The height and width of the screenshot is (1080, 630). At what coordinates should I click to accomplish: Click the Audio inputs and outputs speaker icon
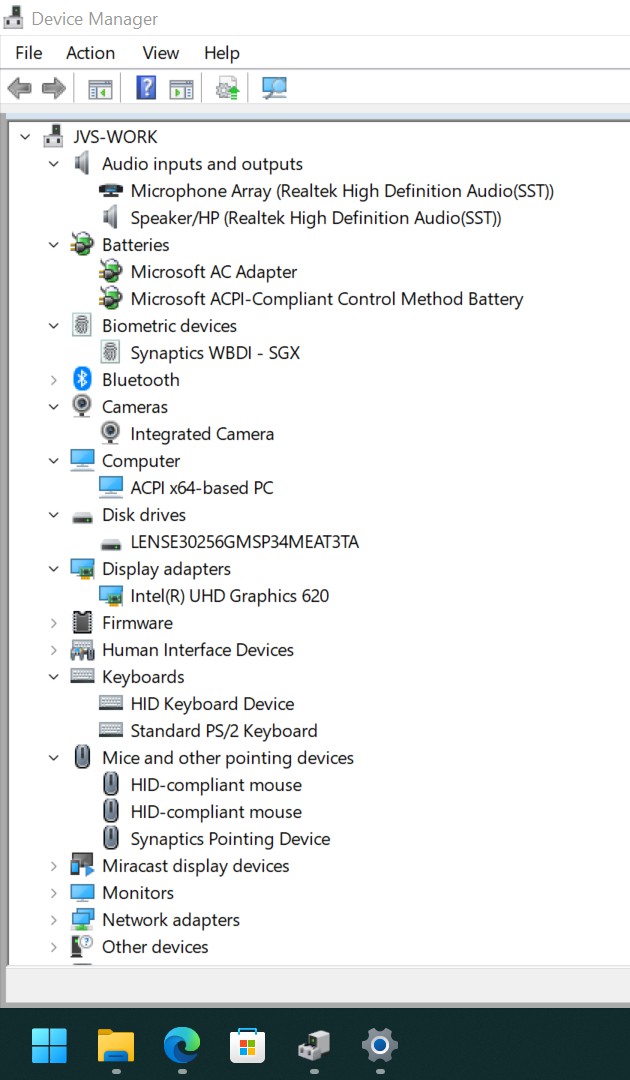pos(82,163)
